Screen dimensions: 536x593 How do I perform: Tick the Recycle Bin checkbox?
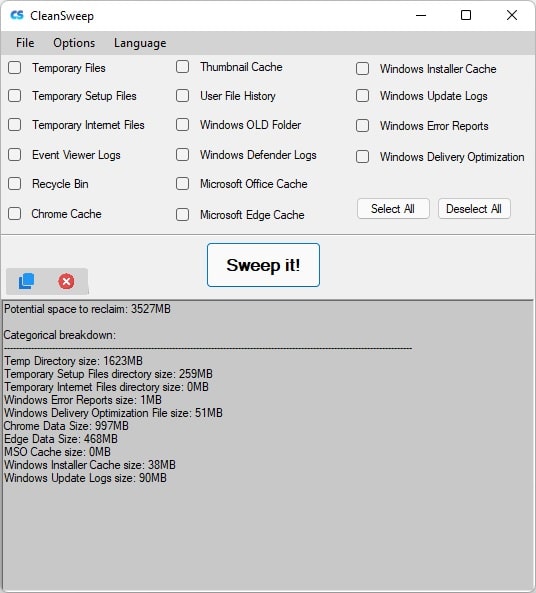(15, 183)
